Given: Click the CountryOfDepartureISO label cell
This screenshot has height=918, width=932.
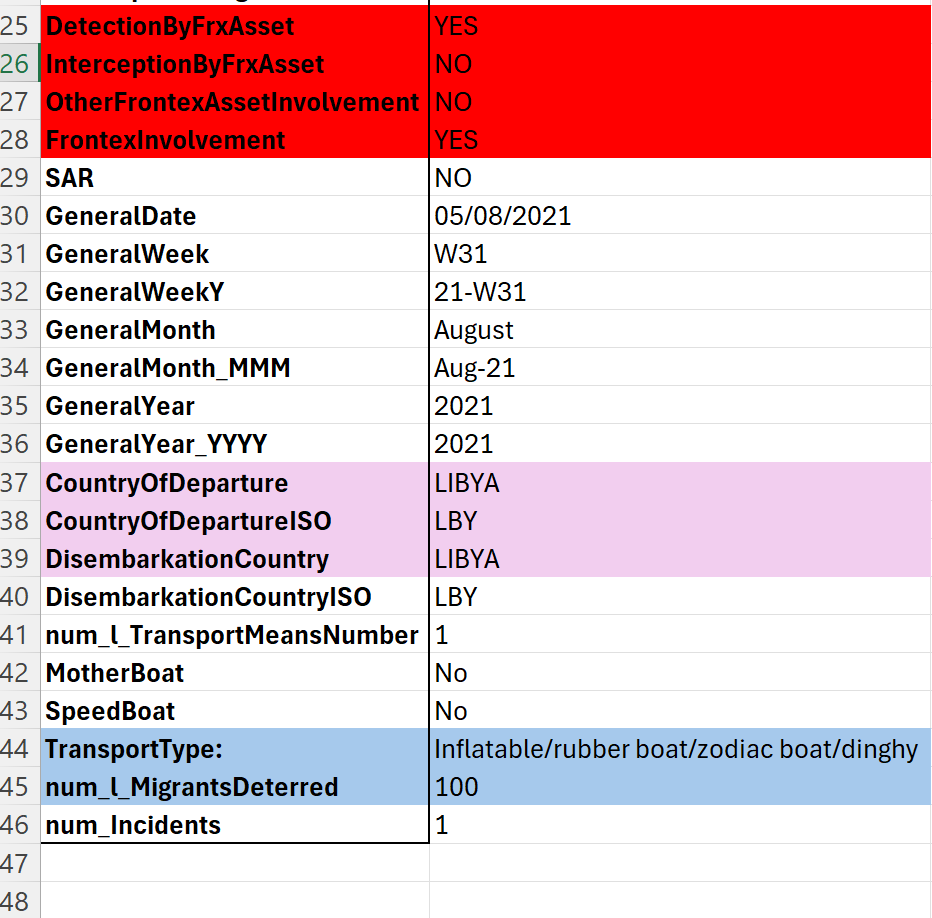Looking at the screenshot, I should pos(188,521).
